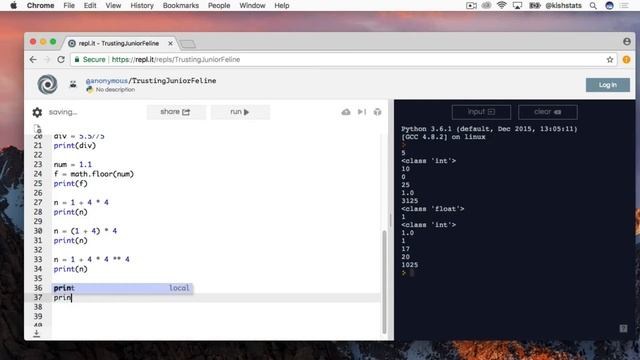The width and height of the screenshot is (640, 360).
Task: Click the address bar URL
Action: click(x=176, y=60)
